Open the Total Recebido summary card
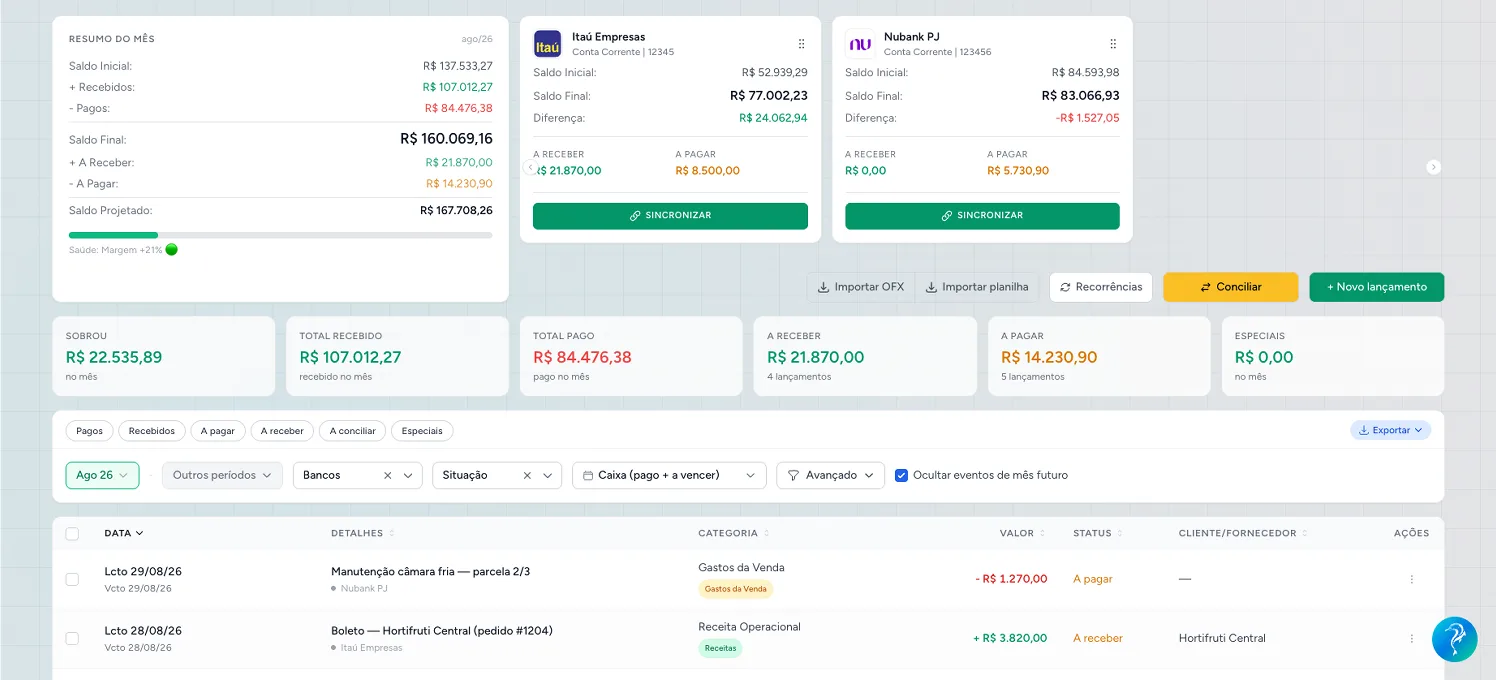Viewport: 1496px width, 680px height. (397, 356)
